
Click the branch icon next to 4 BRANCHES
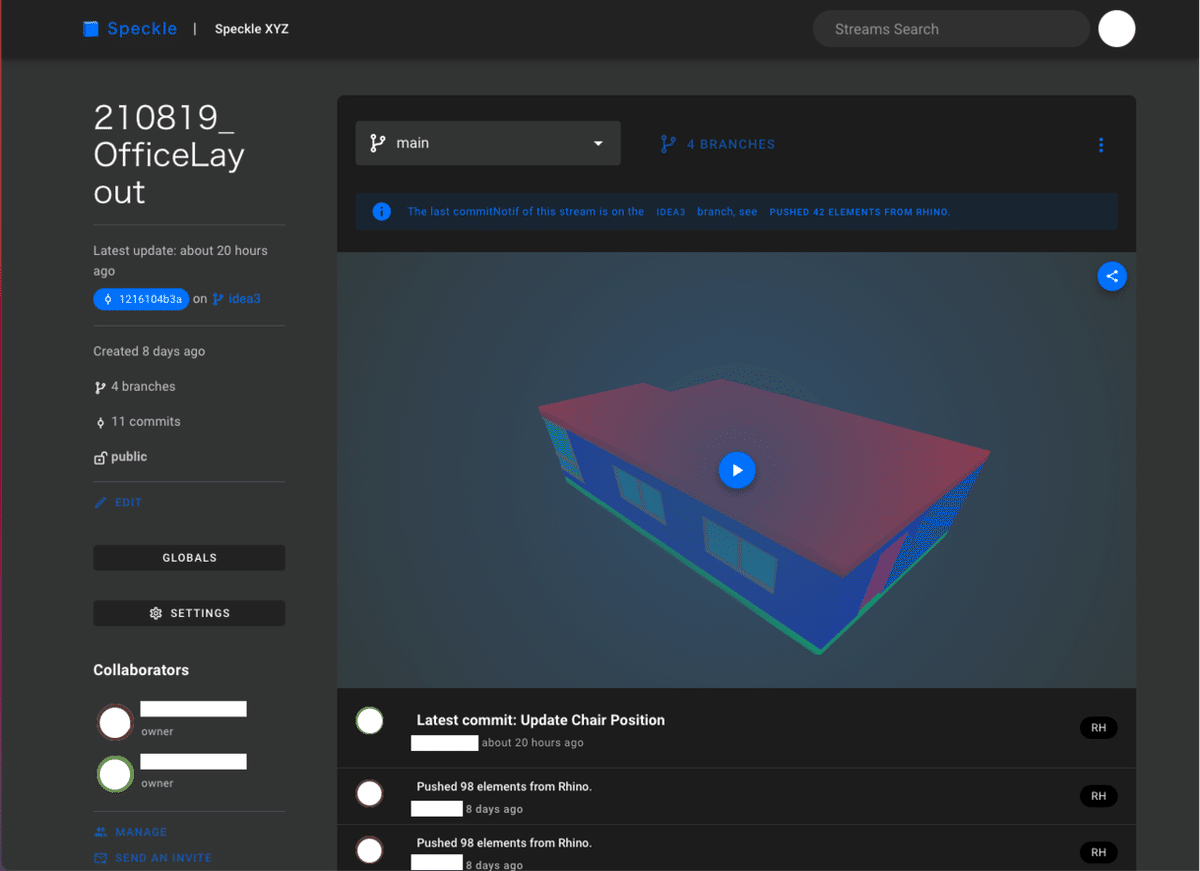668,144
